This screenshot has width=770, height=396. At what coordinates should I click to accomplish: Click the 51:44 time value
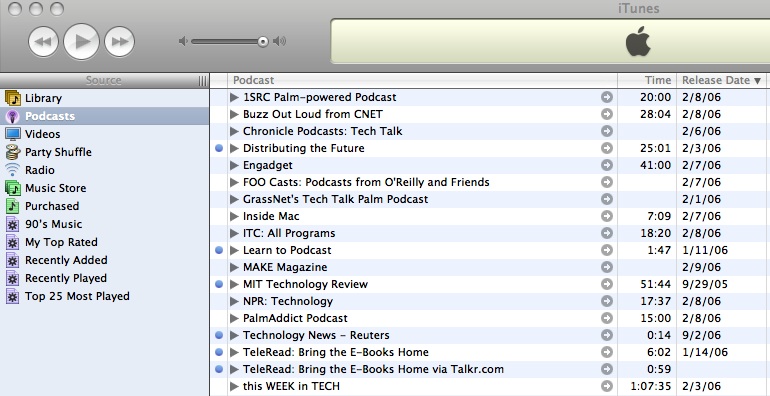coord(655,284)
